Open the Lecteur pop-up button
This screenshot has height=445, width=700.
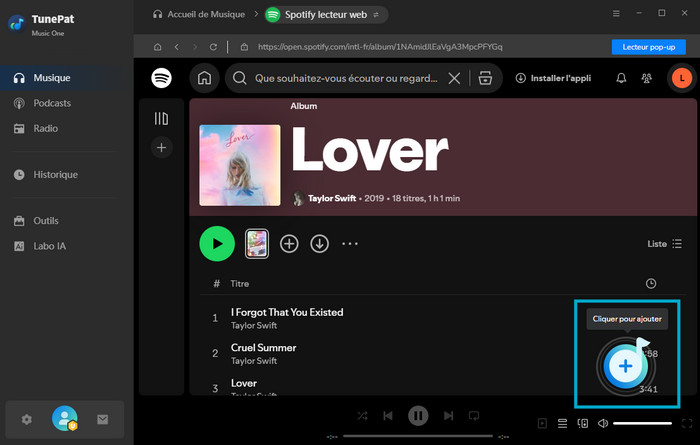point(649,47)
